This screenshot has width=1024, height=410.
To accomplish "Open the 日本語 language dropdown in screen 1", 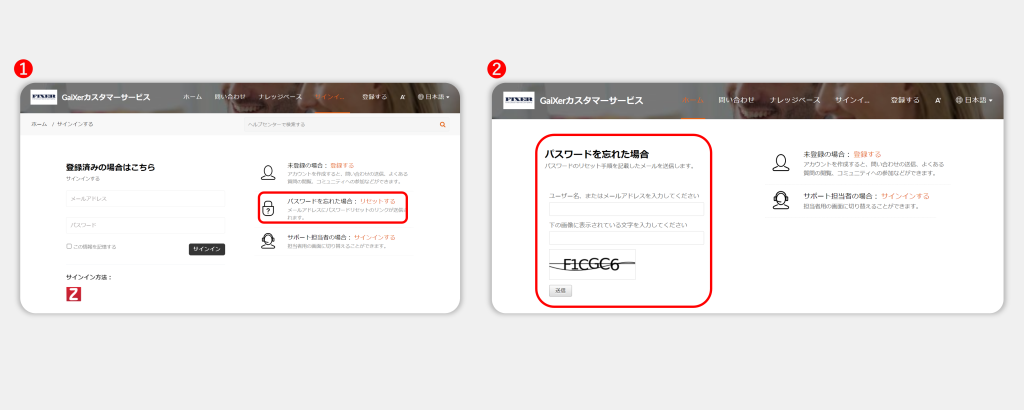I will 432,97.
